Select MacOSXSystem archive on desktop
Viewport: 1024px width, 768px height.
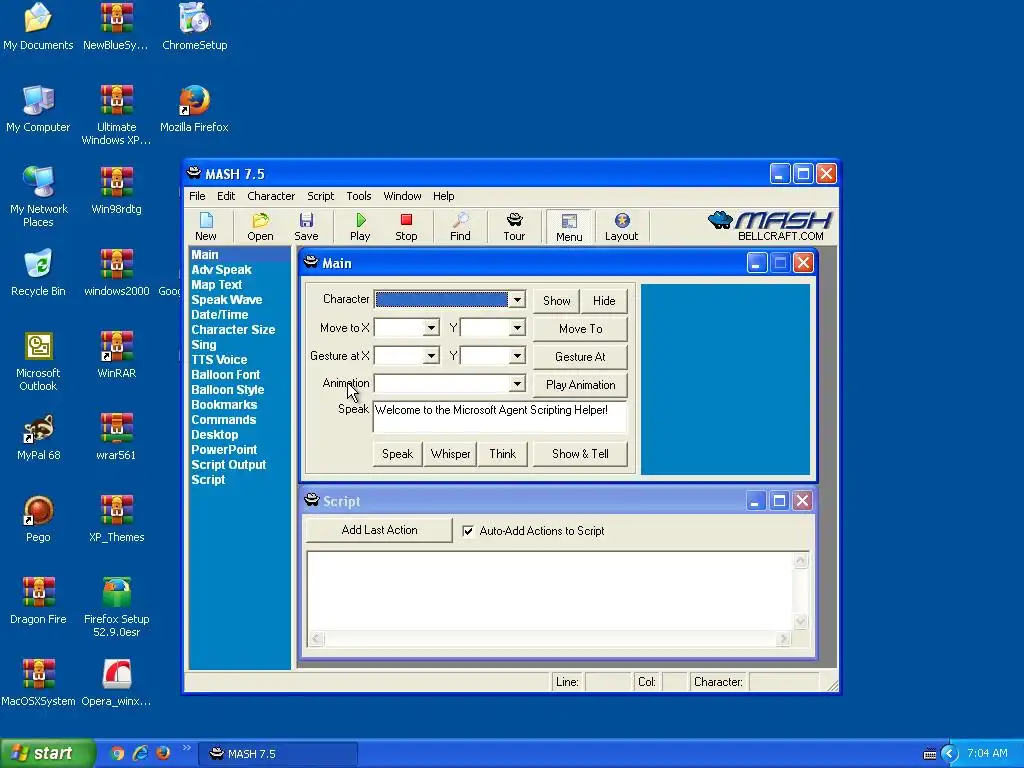coord(38,682)
